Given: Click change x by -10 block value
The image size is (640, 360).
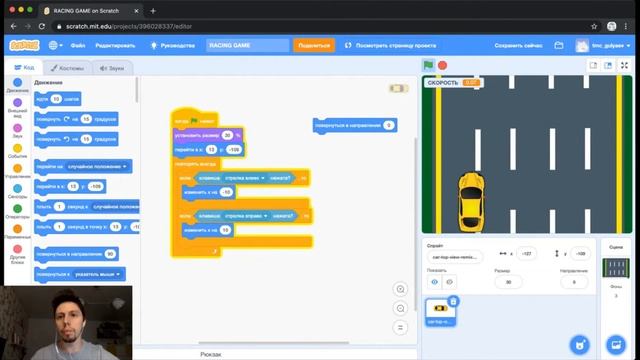Looking at the screenshot, I should click(227, 192).
